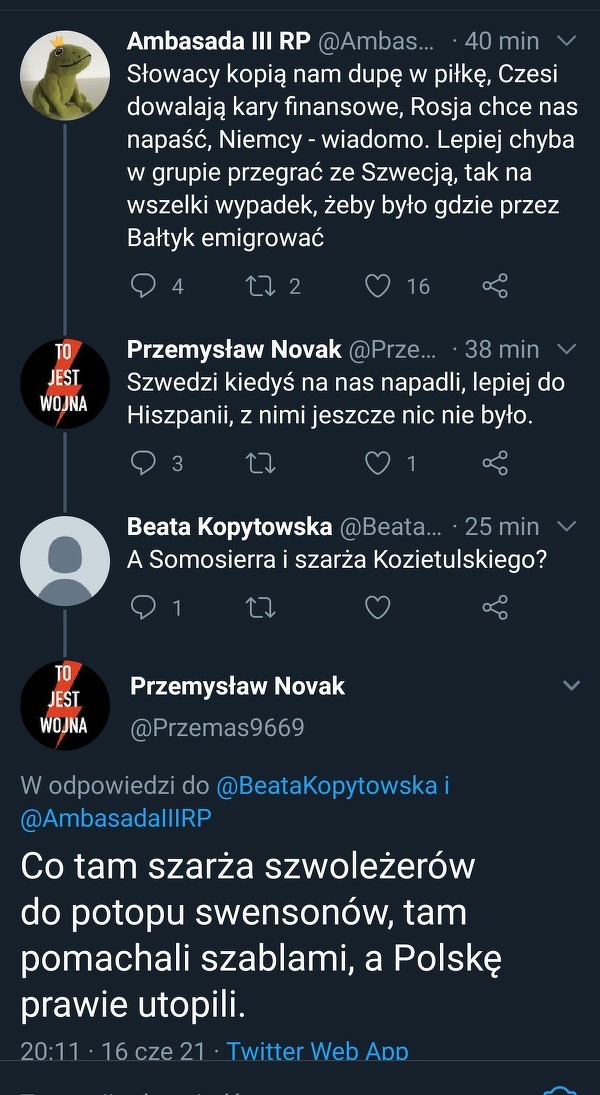The width and height of the screenshot is (600, 1095).
Task: Share Ambasada III RP's tweet
Action: [x=495, y=286]
